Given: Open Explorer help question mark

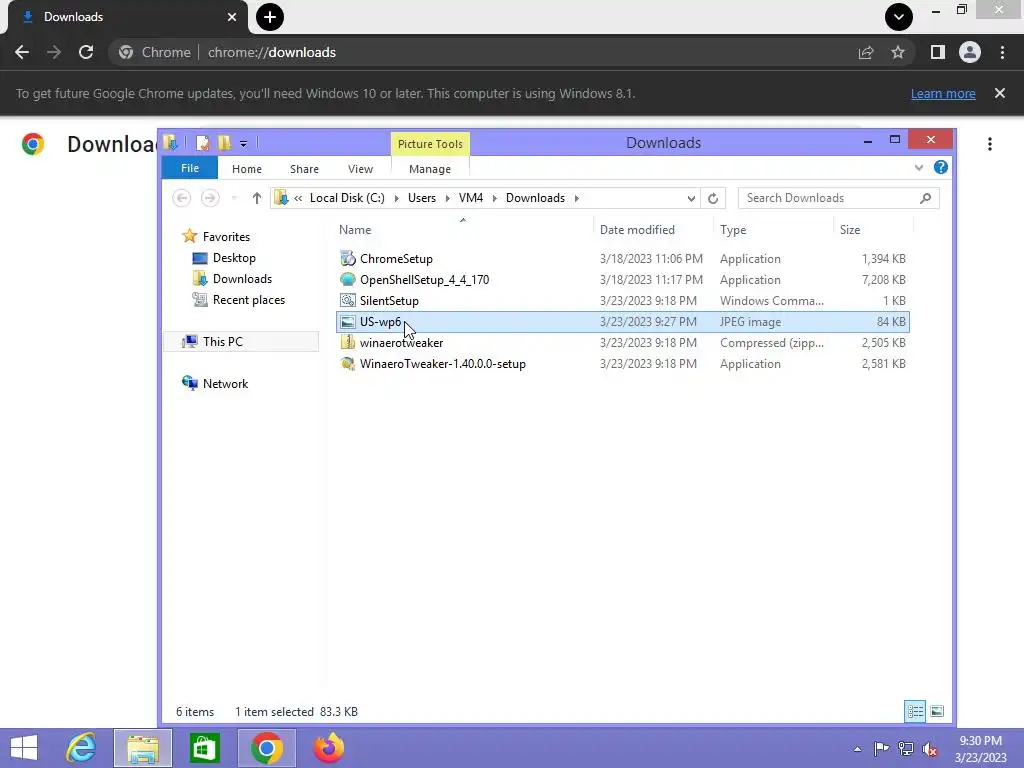Looking at the screenshot, I should (940, 168).
